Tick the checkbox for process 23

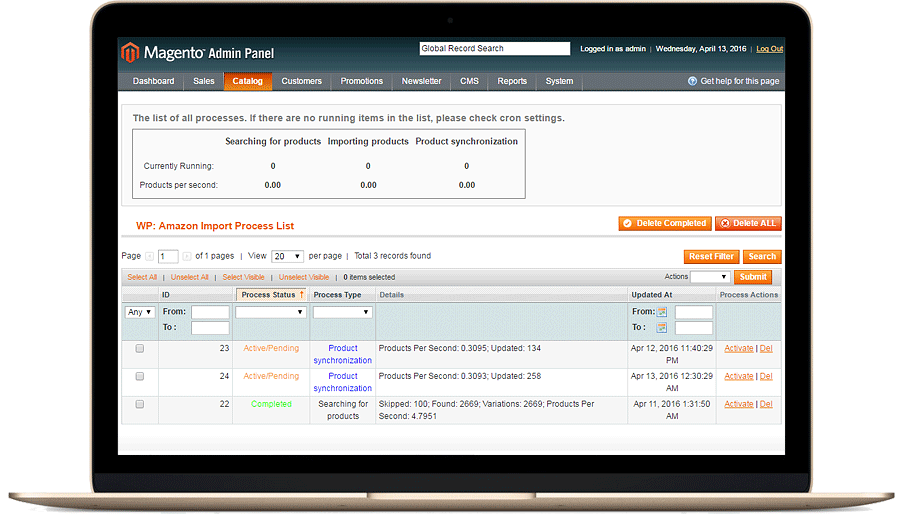click(139, 349)
